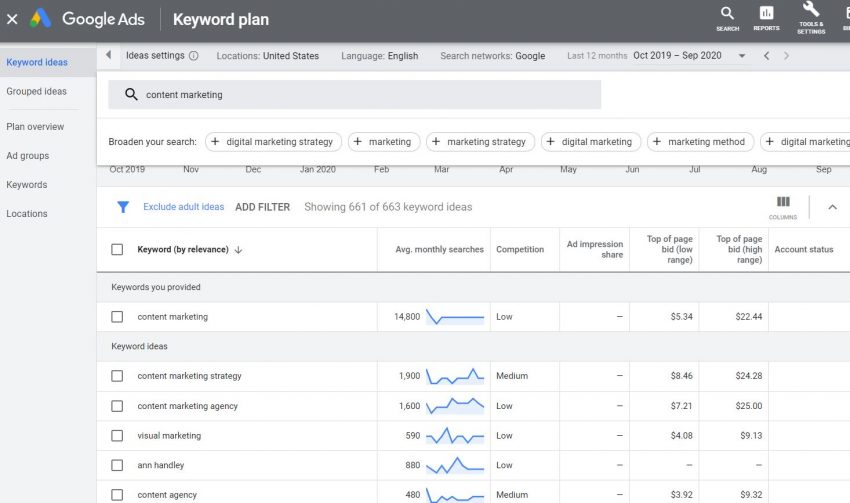Click trend sparkline for visual marketing
This screenshot has width=850, height=503.
tap(455, 436)
